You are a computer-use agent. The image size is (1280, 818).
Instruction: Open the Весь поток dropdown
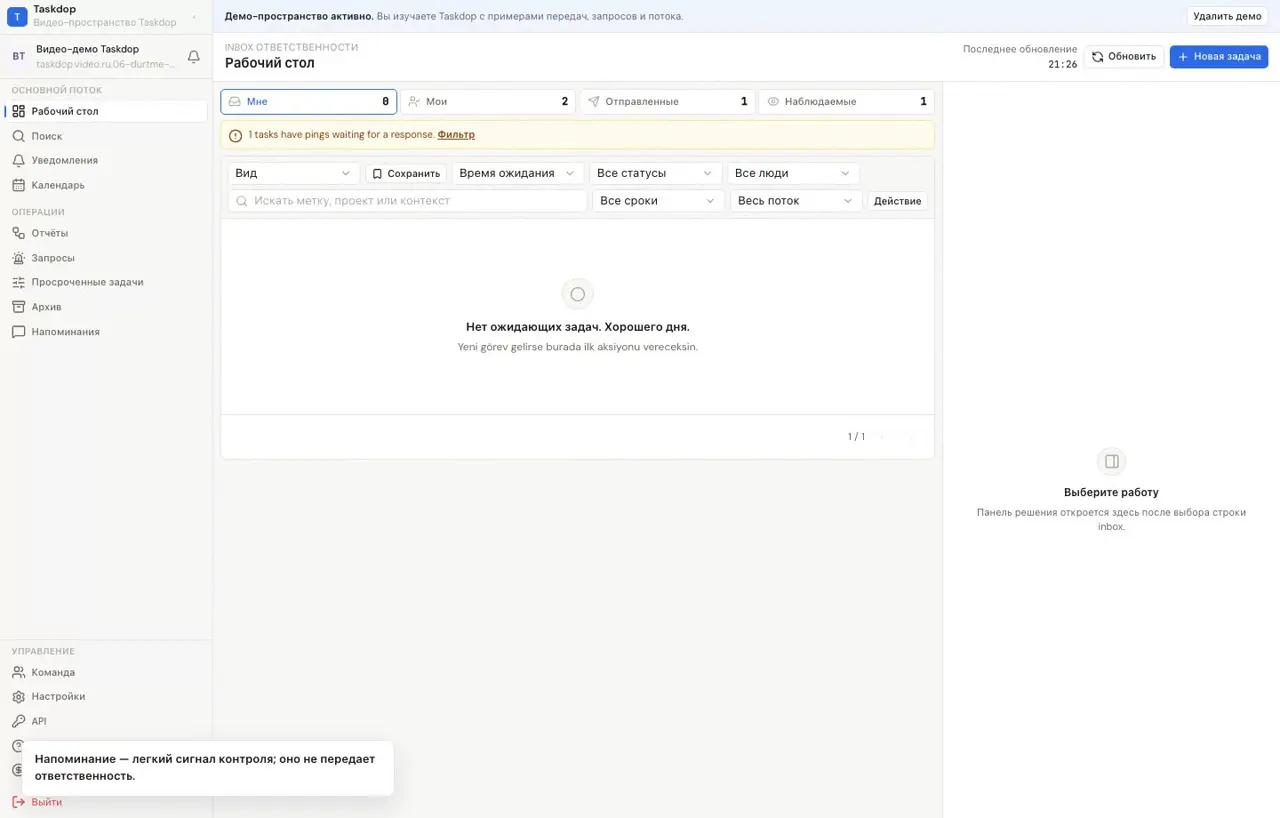[x=796, y=201]
